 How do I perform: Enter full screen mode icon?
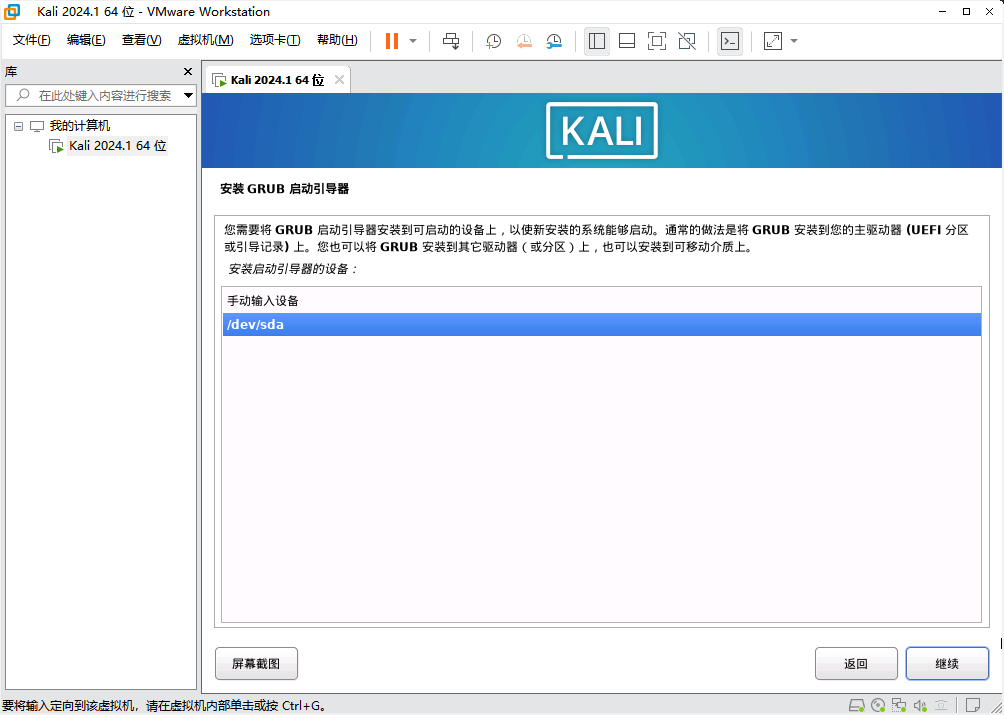[x=657, y=41]
